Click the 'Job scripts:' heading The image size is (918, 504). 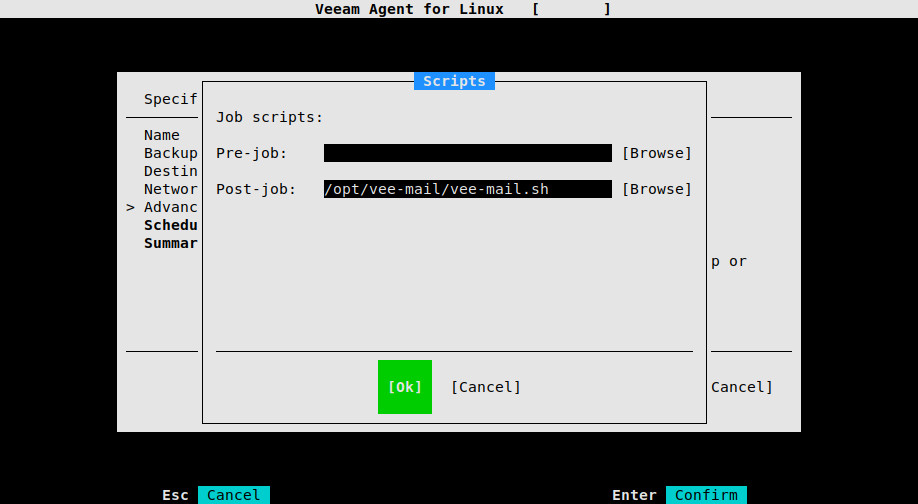269,117
